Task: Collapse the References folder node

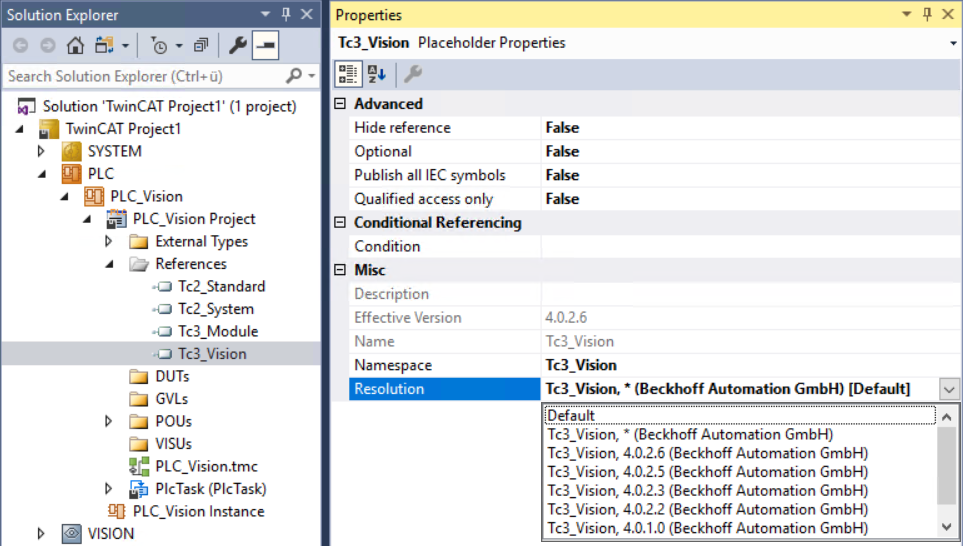Action: [x=109, y=264]
